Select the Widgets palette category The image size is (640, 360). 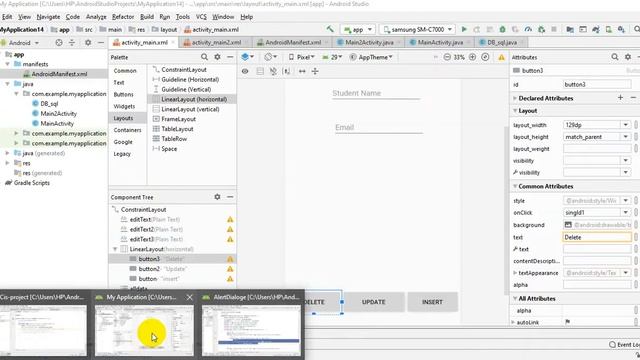(124, 106)
